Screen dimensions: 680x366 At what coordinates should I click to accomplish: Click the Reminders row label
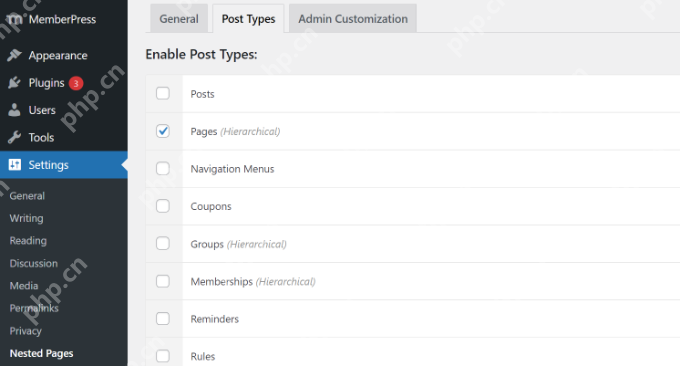(x=215, y=319)
